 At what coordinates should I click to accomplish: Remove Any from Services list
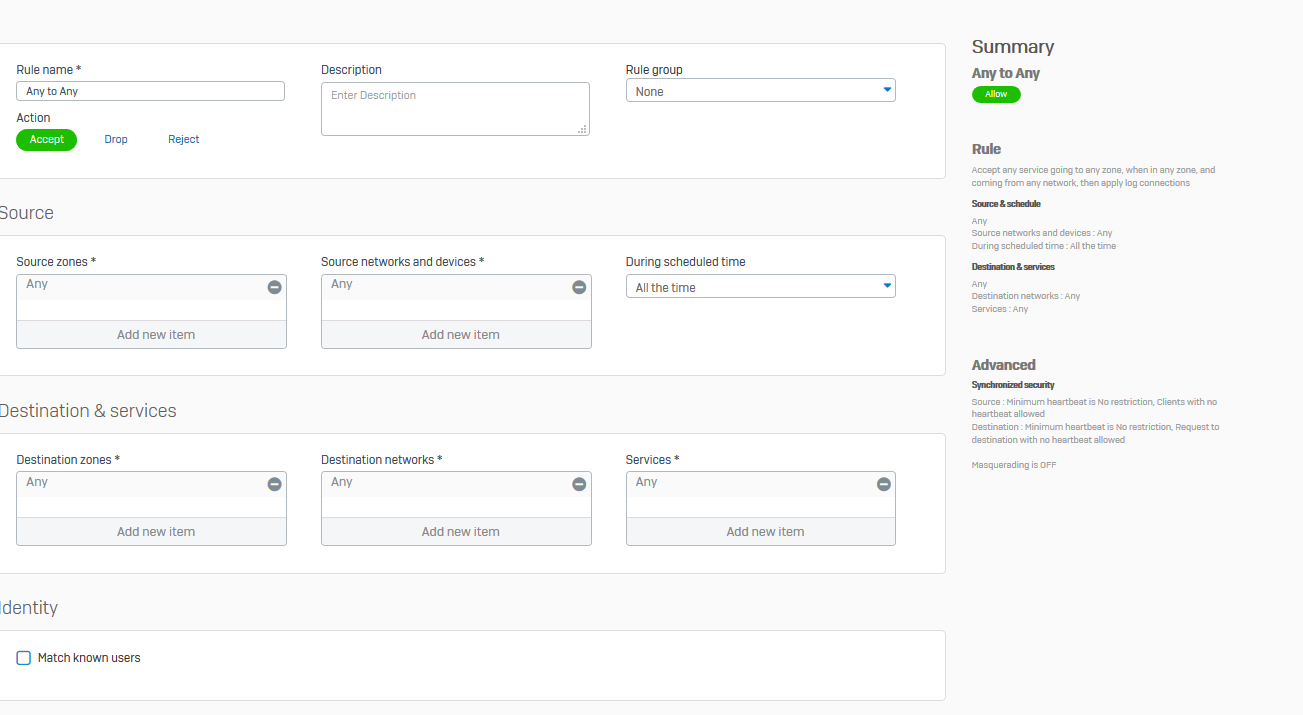[x=883, y=484]
